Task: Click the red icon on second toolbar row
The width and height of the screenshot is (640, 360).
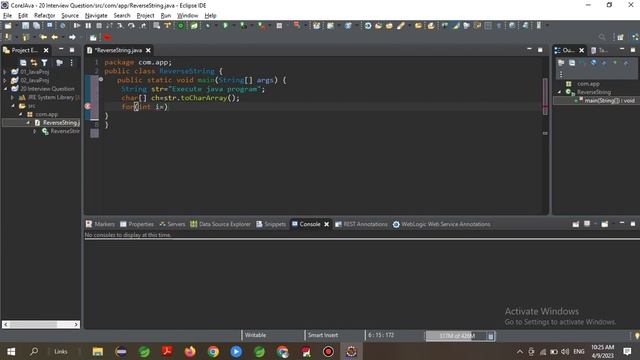Action: pos(107,38)
